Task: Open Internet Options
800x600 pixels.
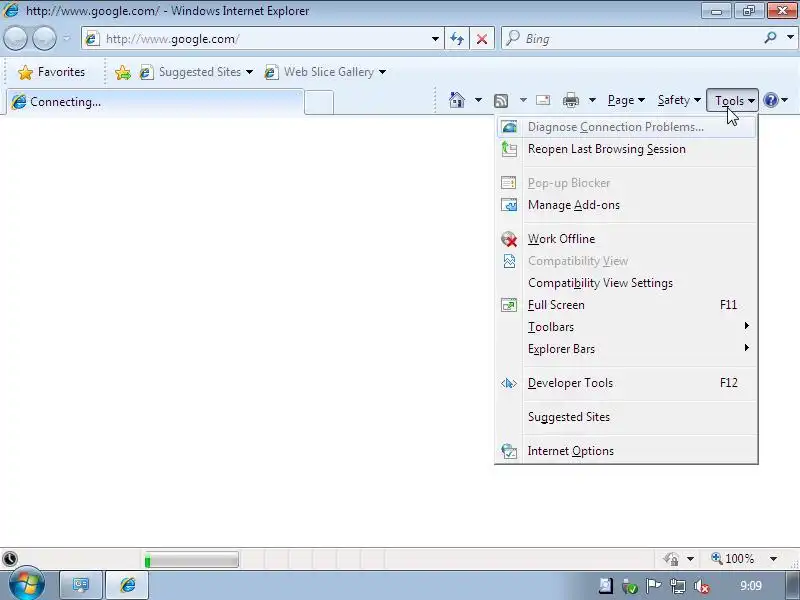Action: pyautogui.click(x=627, y=451)
